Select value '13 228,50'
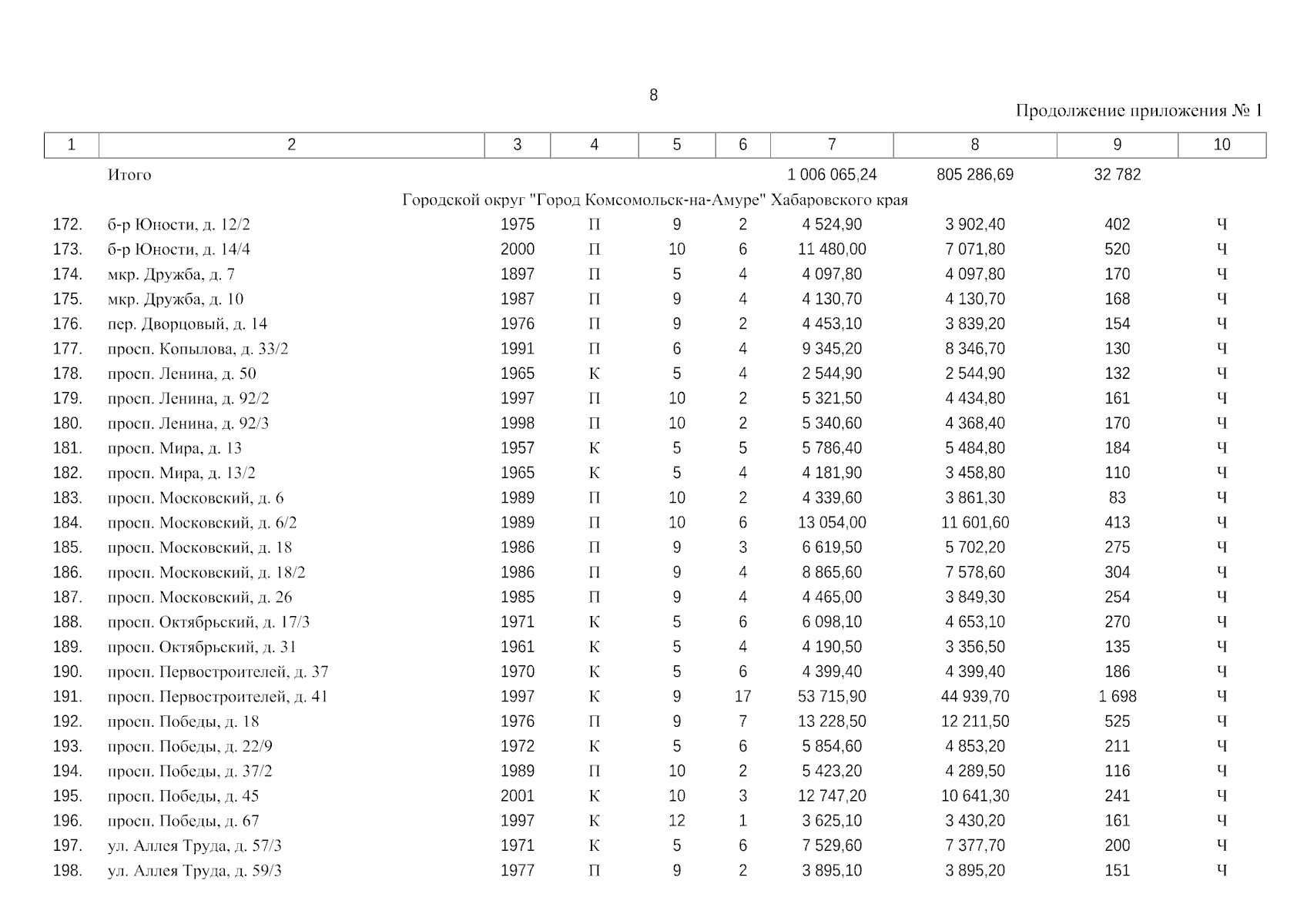 (832, 721)
